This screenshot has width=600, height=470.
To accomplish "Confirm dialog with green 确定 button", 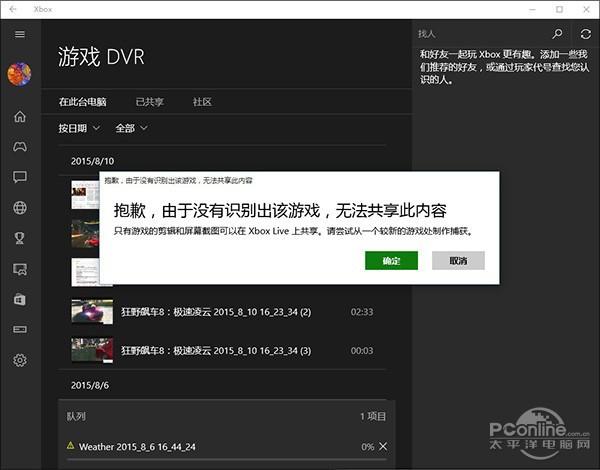I will 391,261.
